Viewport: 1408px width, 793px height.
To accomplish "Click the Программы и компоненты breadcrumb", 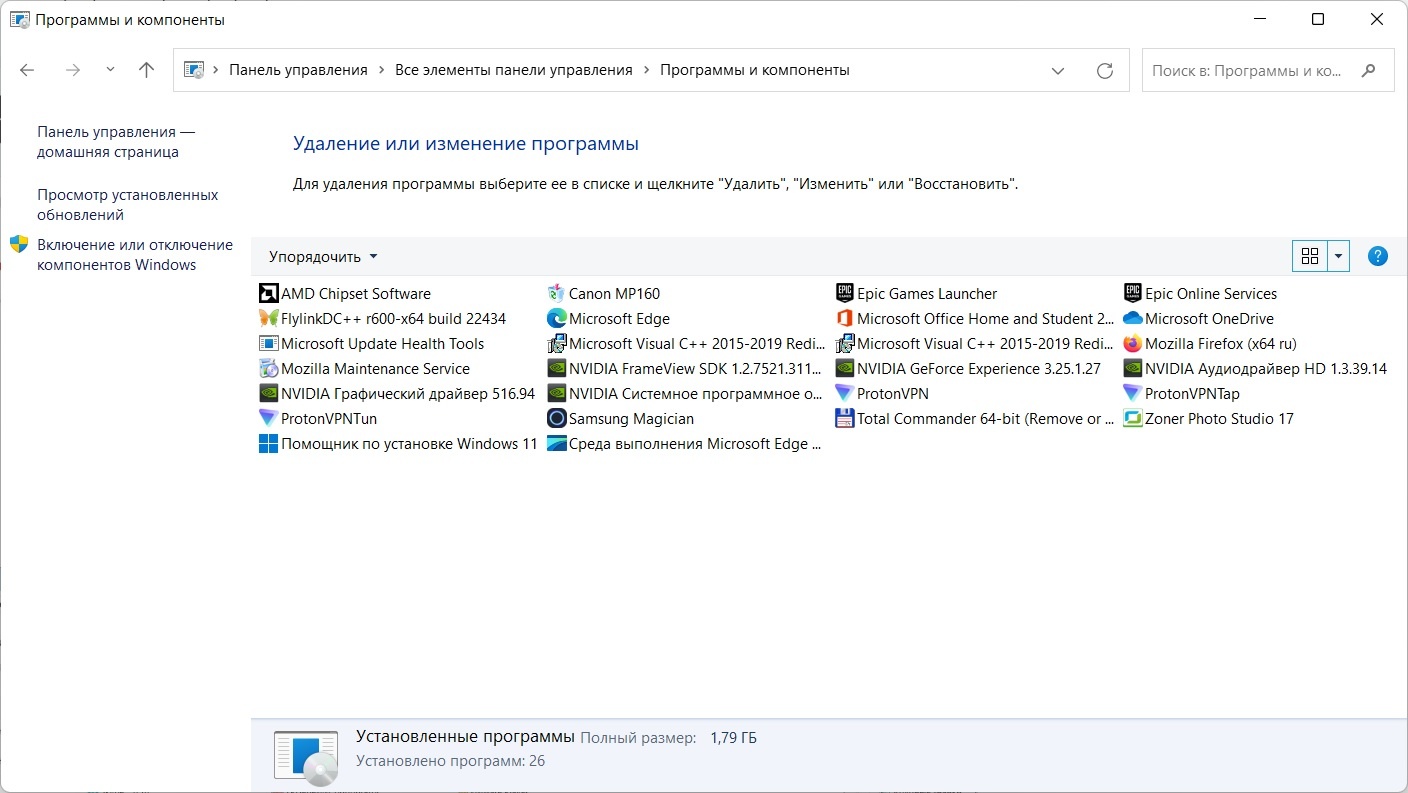I will [755, 70].
